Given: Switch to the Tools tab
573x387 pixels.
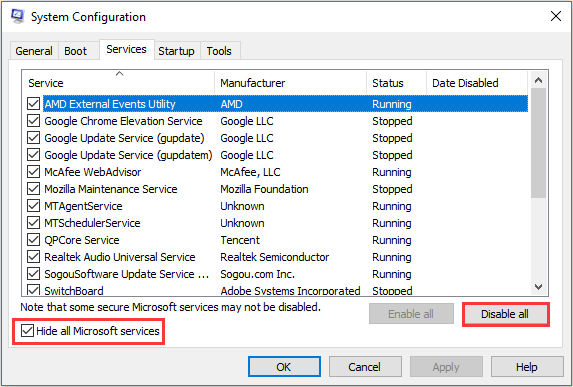Looking at the screenshot, I should click(x=219, y=51).
